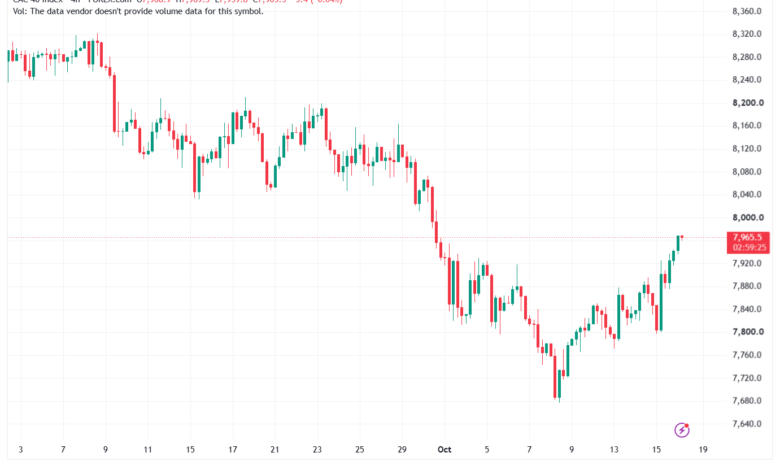Click the 7,760.0 price axis label
Viewport: 780px width, 470px height.
[x=747, y=355]
